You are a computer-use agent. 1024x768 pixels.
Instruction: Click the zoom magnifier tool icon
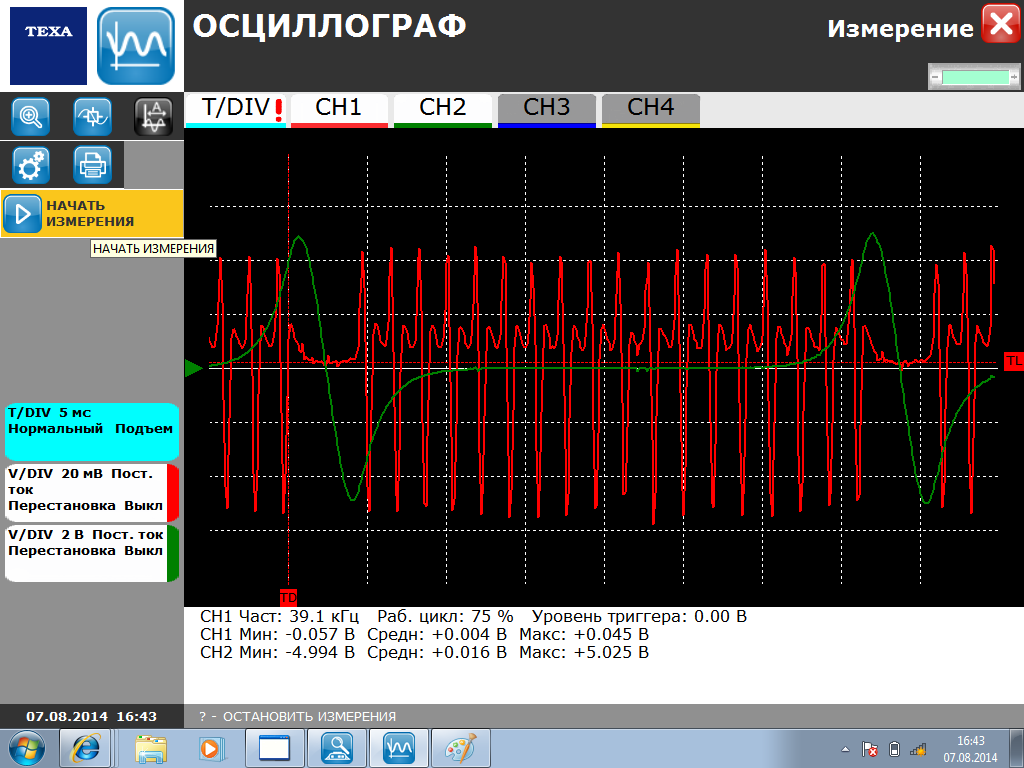pyautogui.click(x=31, y=117)
